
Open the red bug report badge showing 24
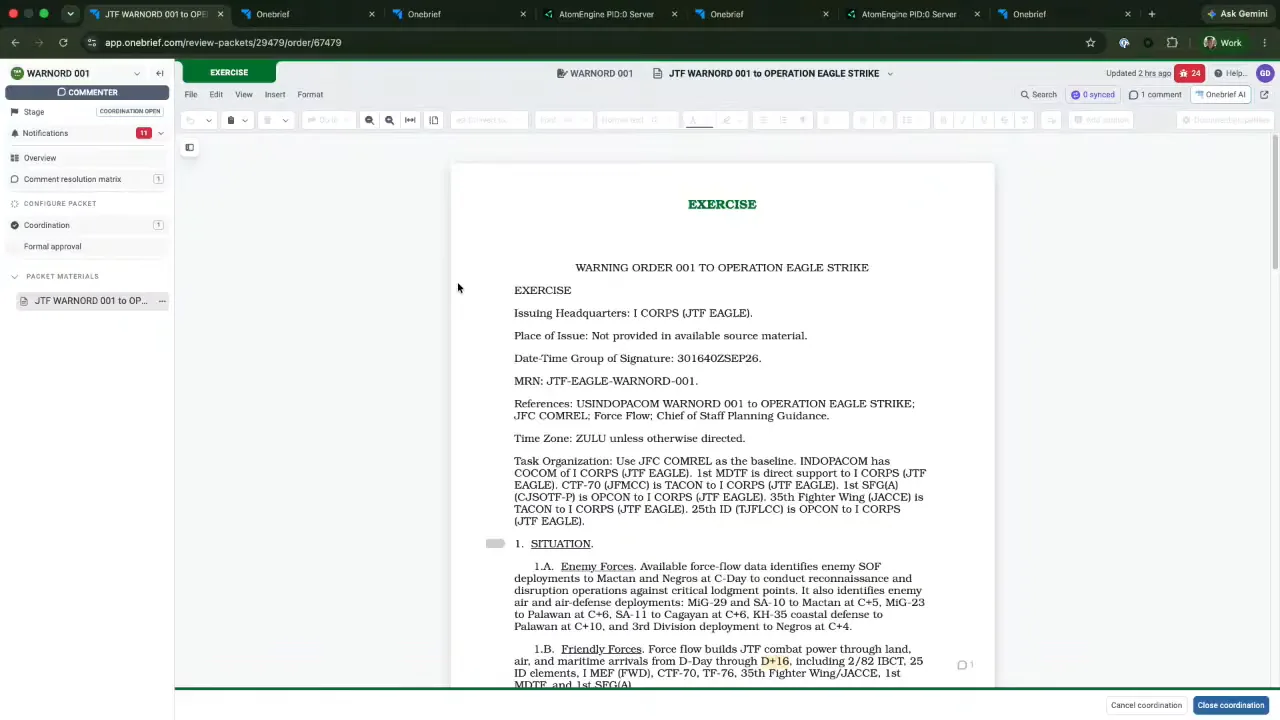click(1189, 73)
